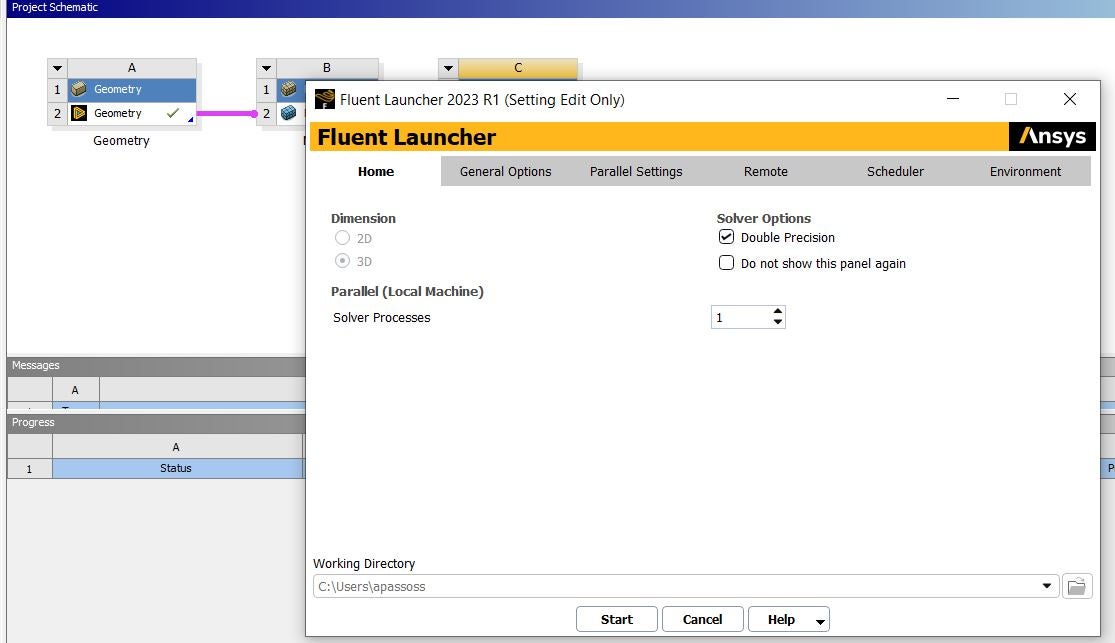
Task: Open the General Options tab
Action: 506,171
